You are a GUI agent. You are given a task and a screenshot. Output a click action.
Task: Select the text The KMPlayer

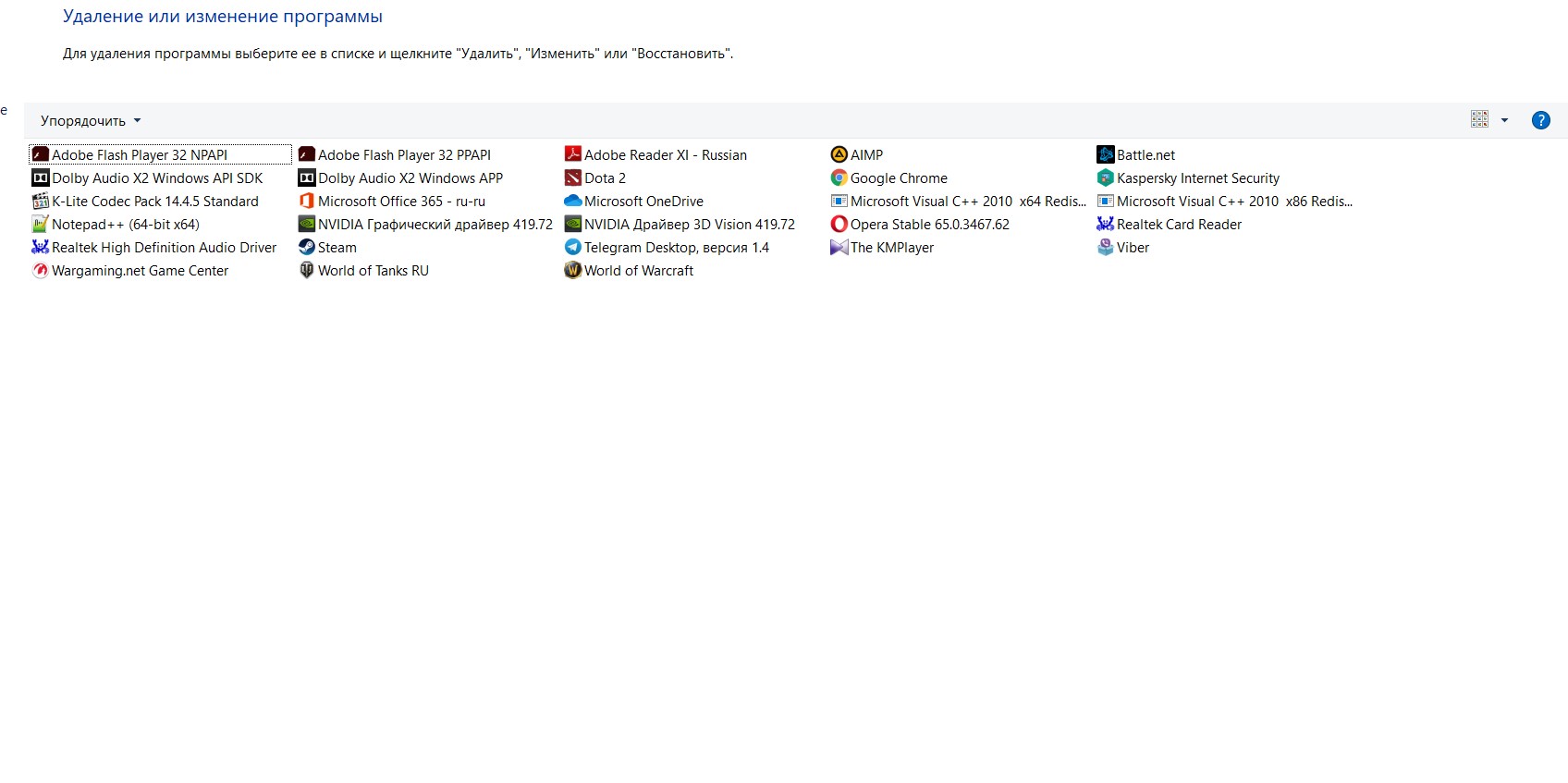coord(892,248)
